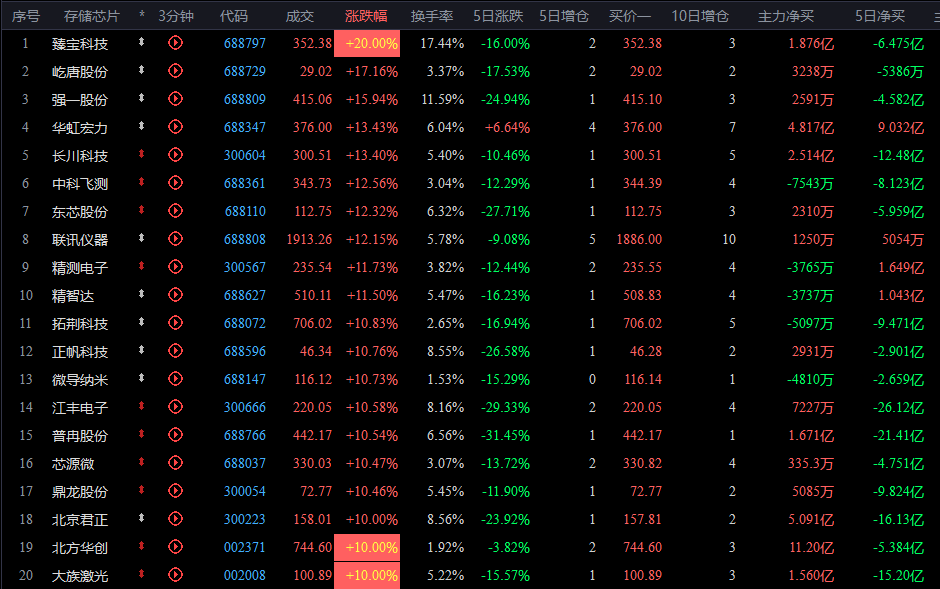Select stock code 002371 for 北方华创
This screenshot has height=589, width=940.
coord(245,548)
